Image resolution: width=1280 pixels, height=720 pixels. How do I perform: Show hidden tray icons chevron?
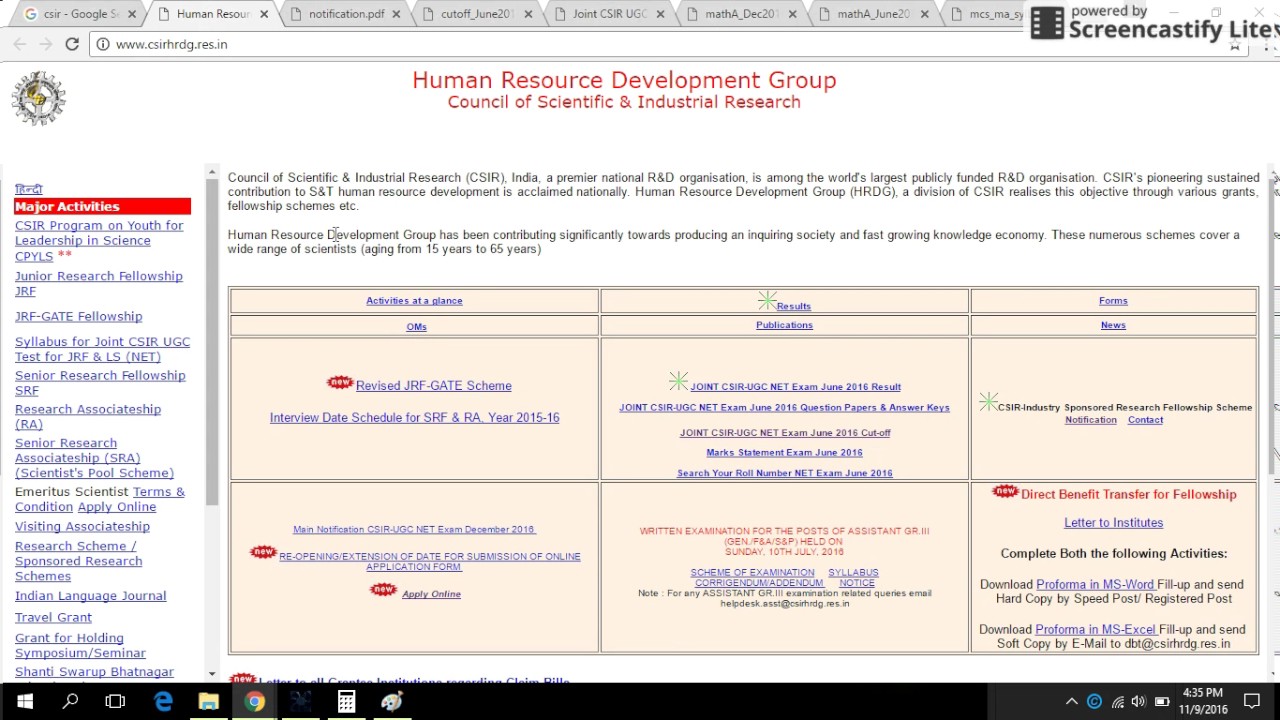click(x=1071, y=702)
